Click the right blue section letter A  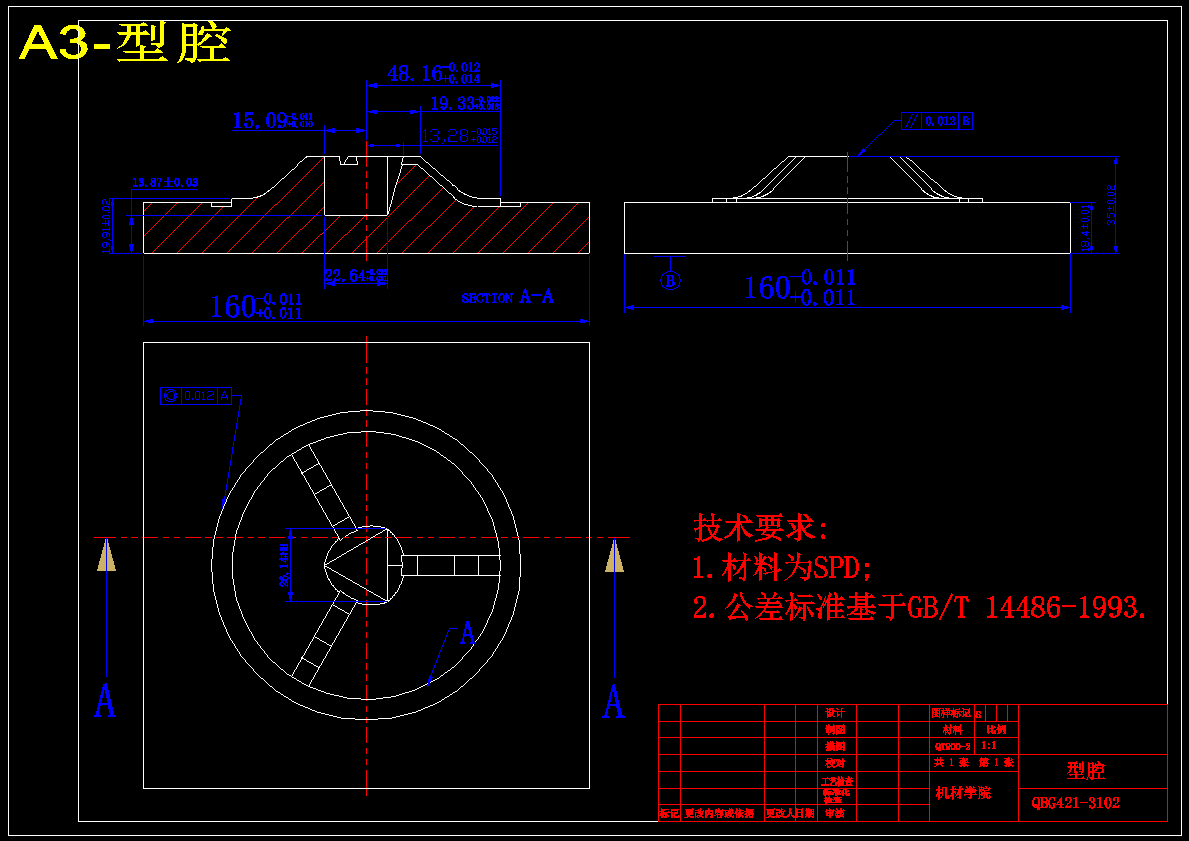pos(613,702)
